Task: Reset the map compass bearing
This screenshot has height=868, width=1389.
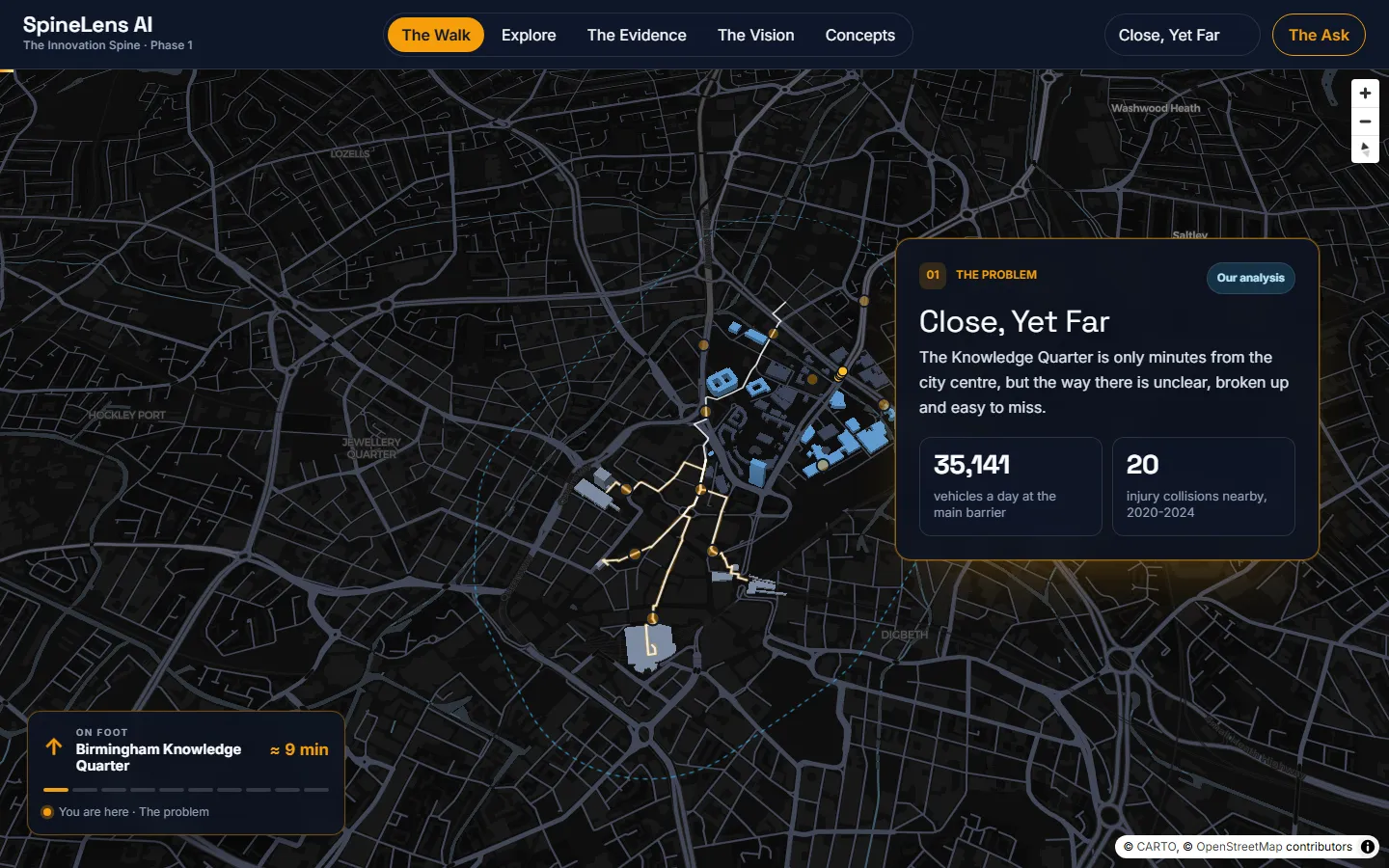Action: click(x=1365, y=149)
